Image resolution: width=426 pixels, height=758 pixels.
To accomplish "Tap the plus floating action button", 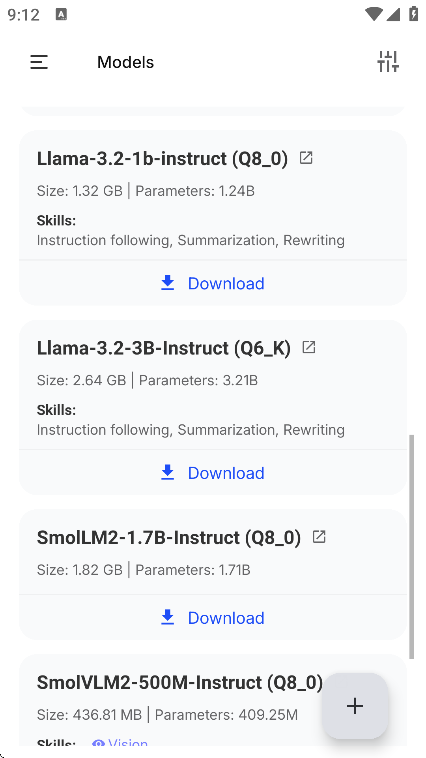I will 355,706.
